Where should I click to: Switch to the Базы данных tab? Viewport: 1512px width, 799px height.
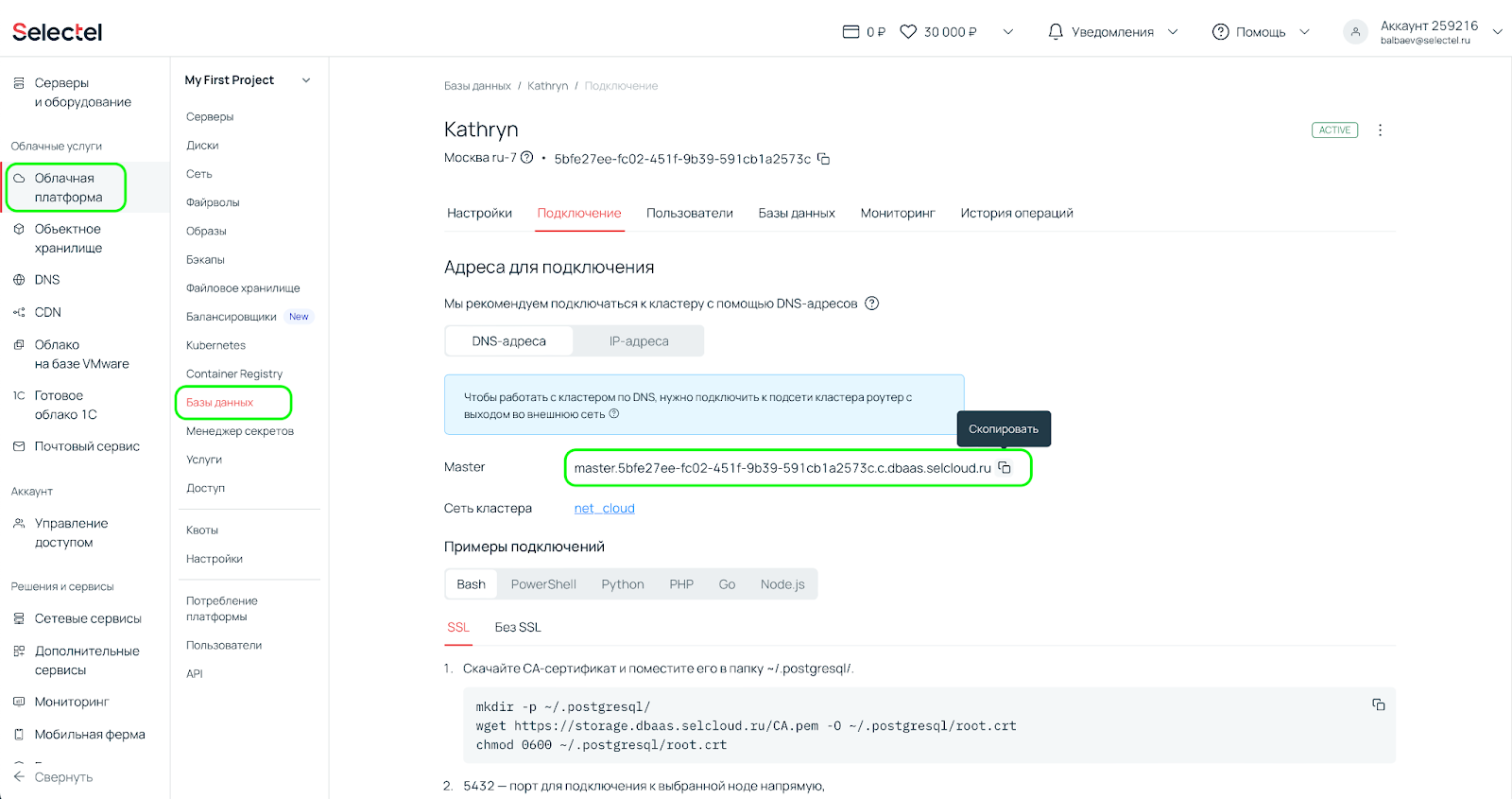click(x=797, y=214)
